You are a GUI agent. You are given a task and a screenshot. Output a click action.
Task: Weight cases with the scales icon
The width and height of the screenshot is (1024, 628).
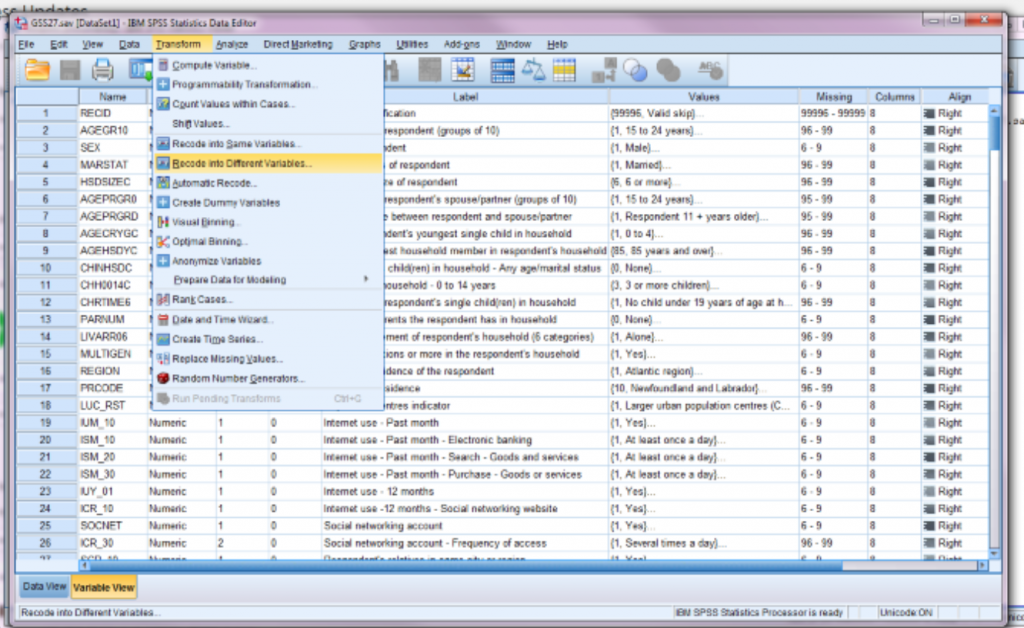pyautogui.click(x=534, y=68)
